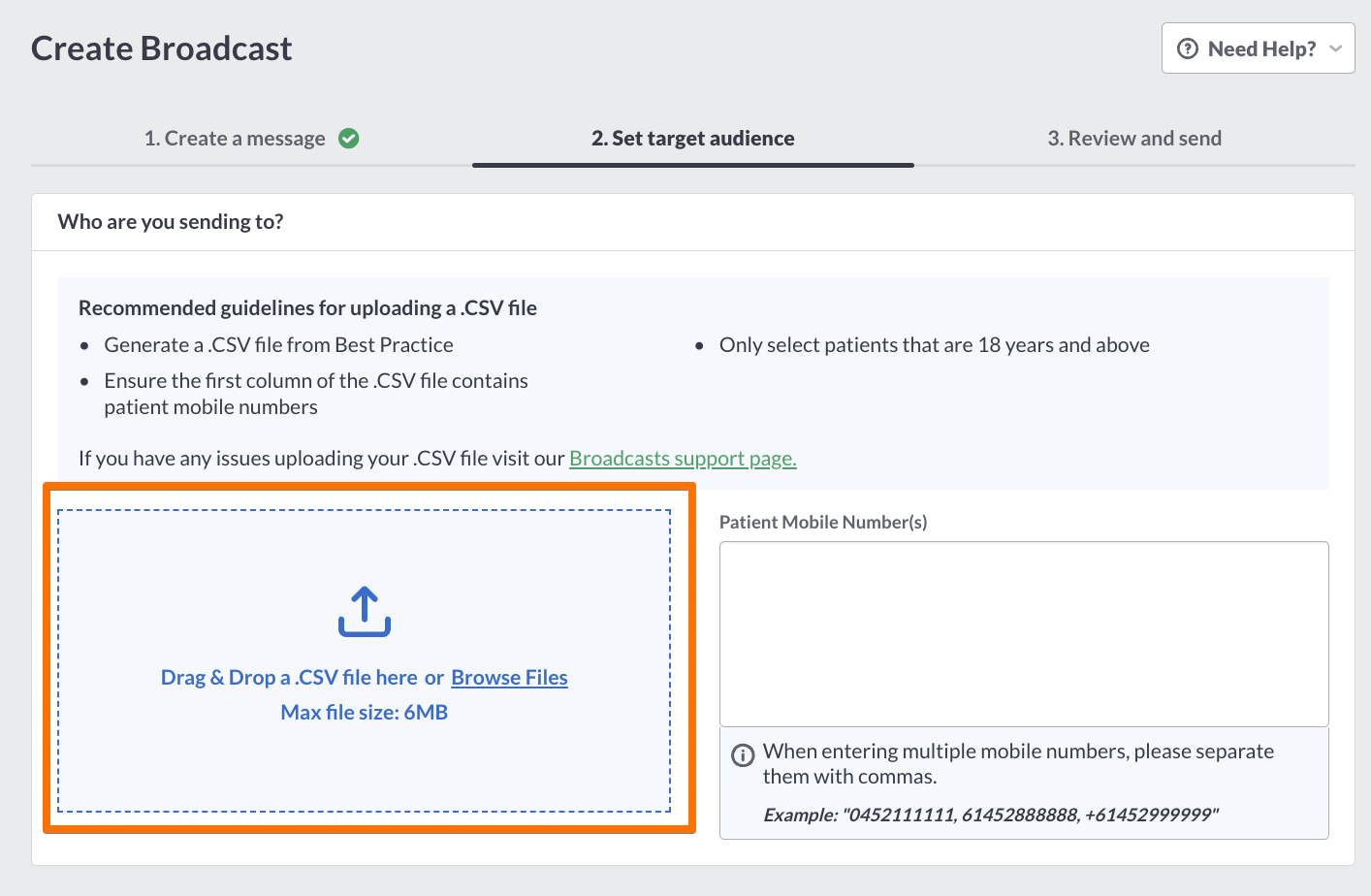Click the Drag & Drop .CSV file text
Image resolution: width=1371 pixels, height=896 pixels.
pos(289,678)
